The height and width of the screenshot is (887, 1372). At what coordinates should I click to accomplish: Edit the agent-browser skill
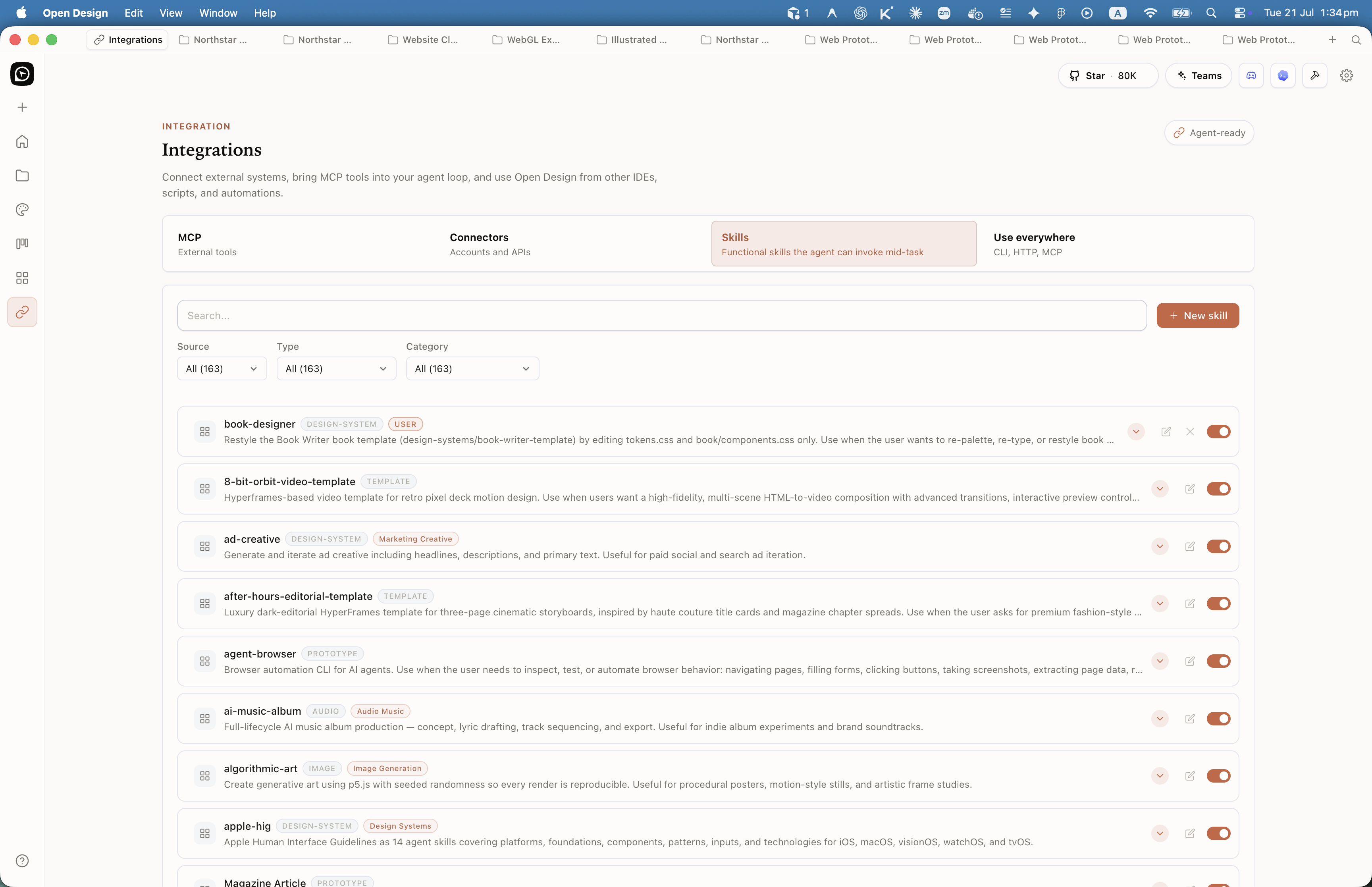(1190, 661)
